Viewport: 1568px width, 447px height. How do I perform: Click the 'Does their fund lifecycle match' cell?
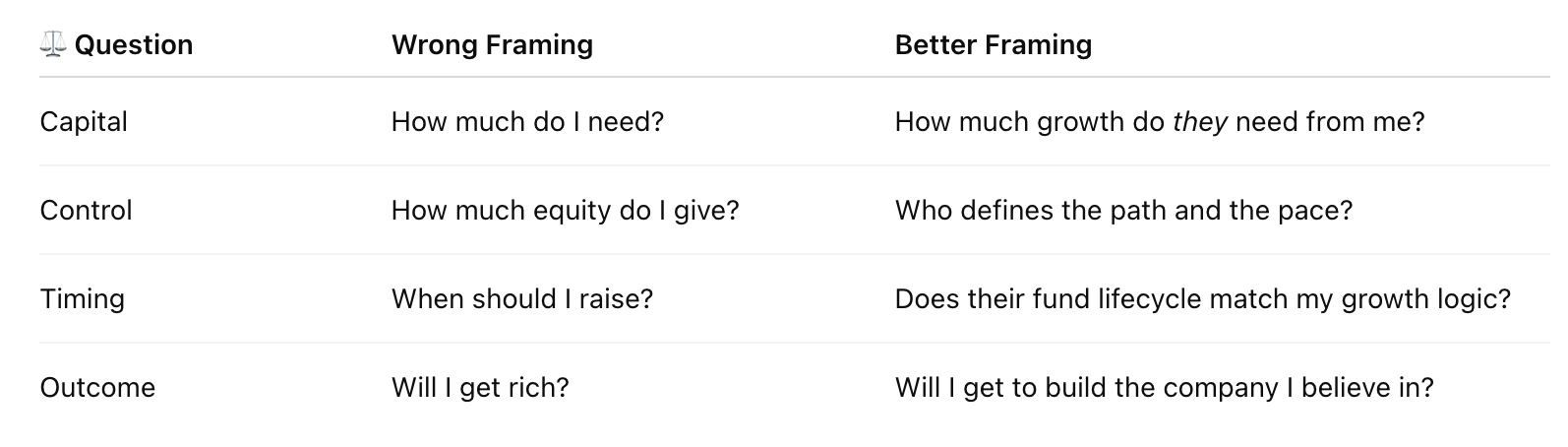[x=1202, y=299]
